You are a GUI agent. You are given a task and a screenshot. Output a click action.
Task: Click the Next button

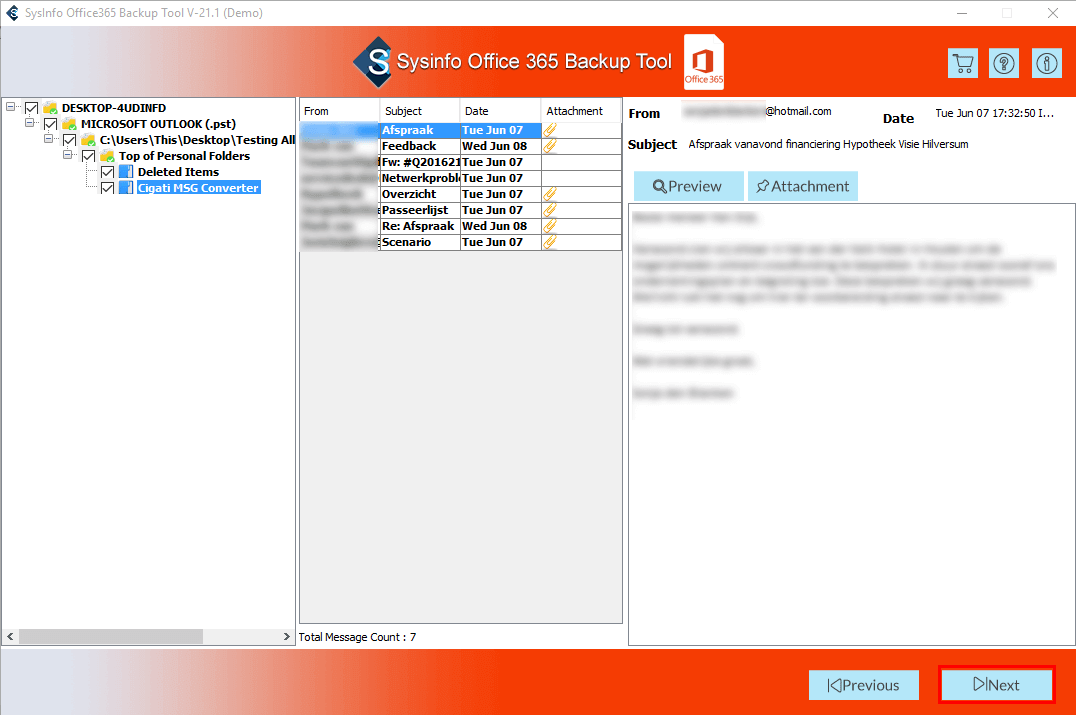(997, 685)
